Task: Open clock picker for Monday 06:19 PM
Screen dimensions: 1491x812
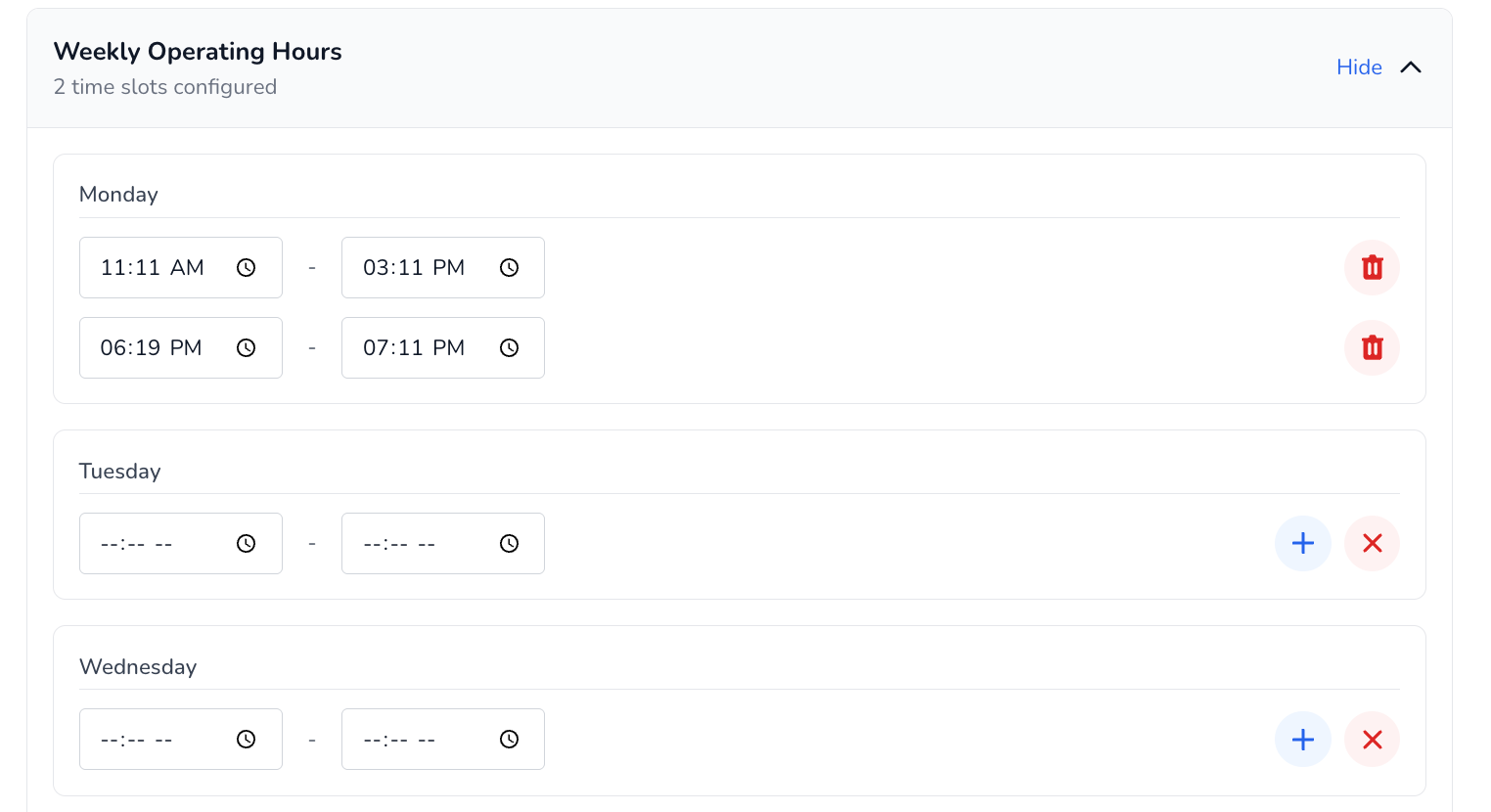Action: coord(247,348)
